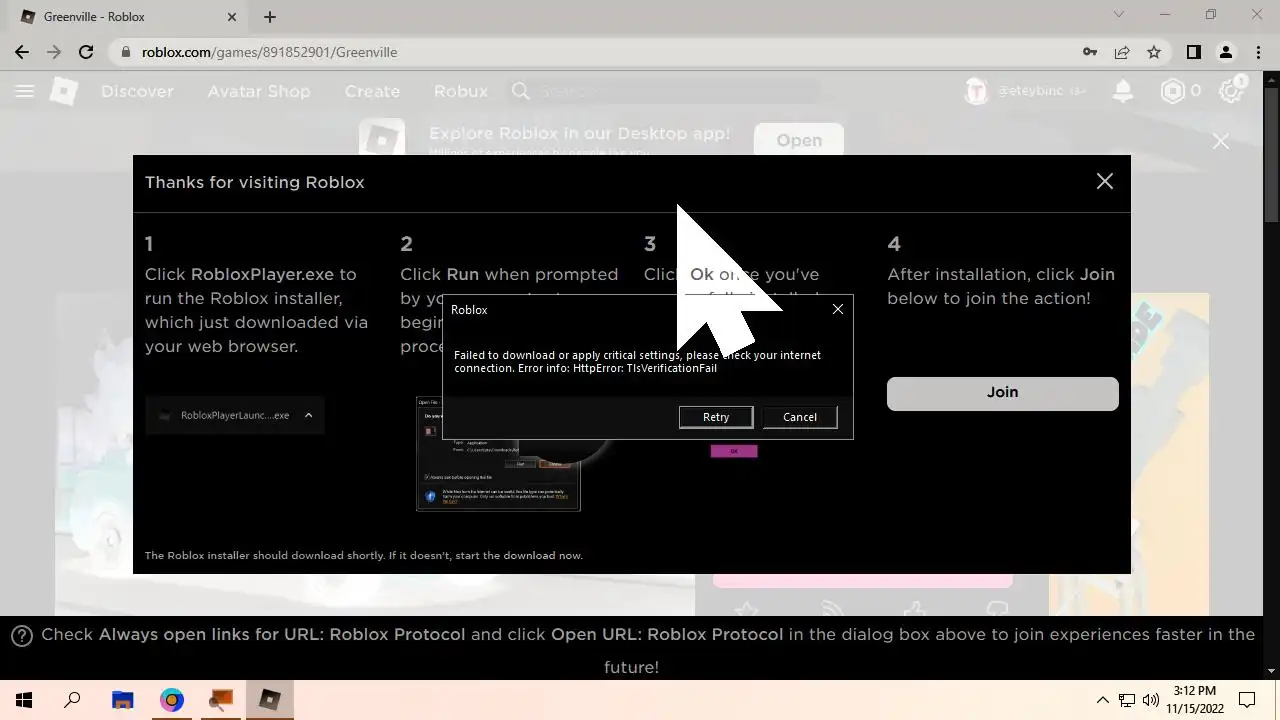Close the Thanks for visiting Roblox modal
This screenshot has height=720, width=1280.
pos(1104,181)
